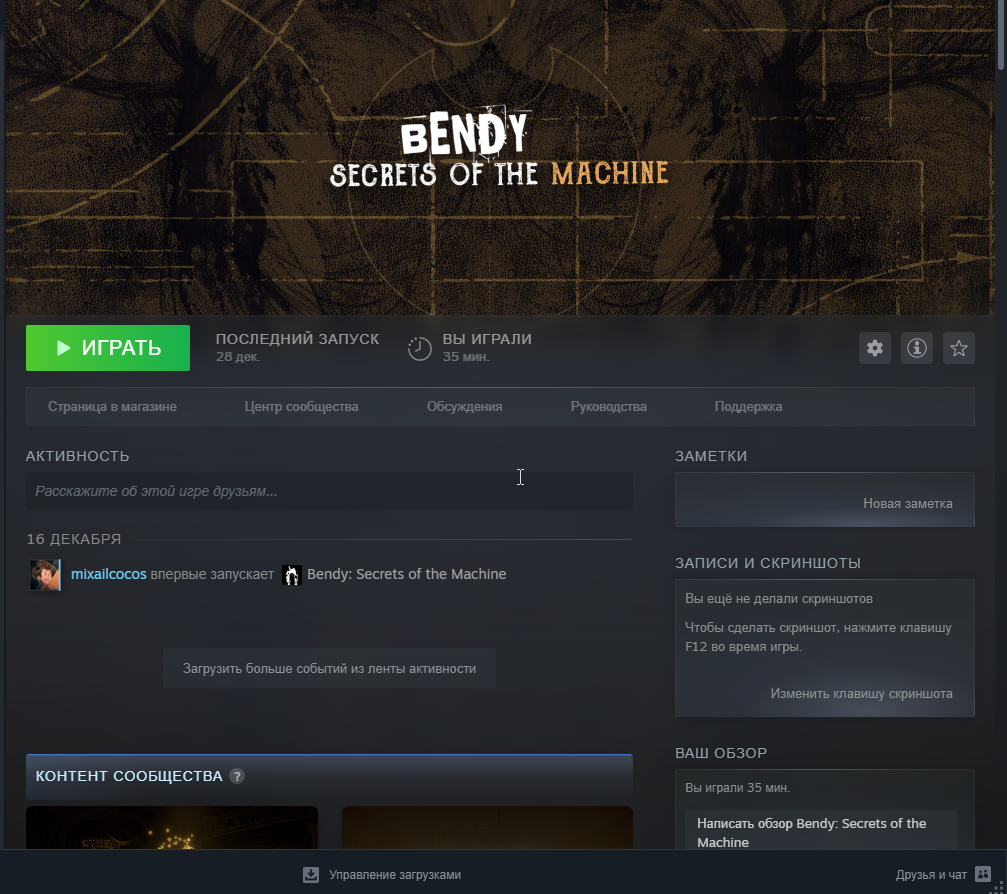This screenshot has height=894, width=1007.
Task: Add game to favorites star icon
Action: (959, 348)
